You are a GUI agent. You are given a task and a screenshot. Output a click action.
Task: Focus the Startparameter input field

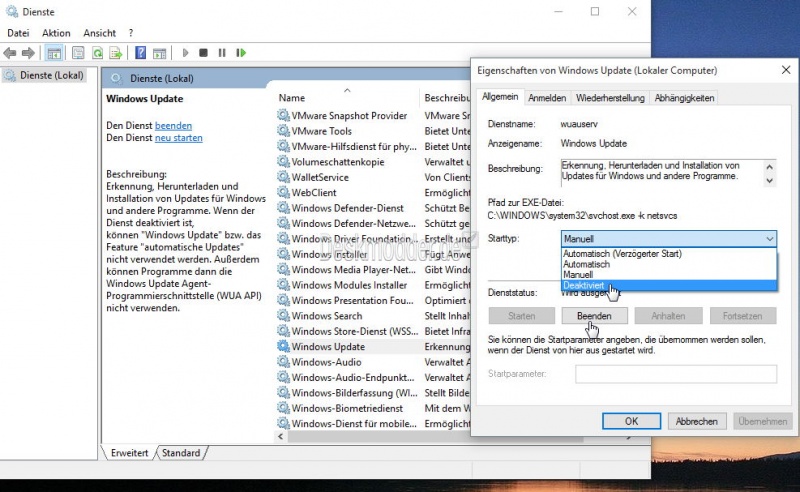pos(676,374)
